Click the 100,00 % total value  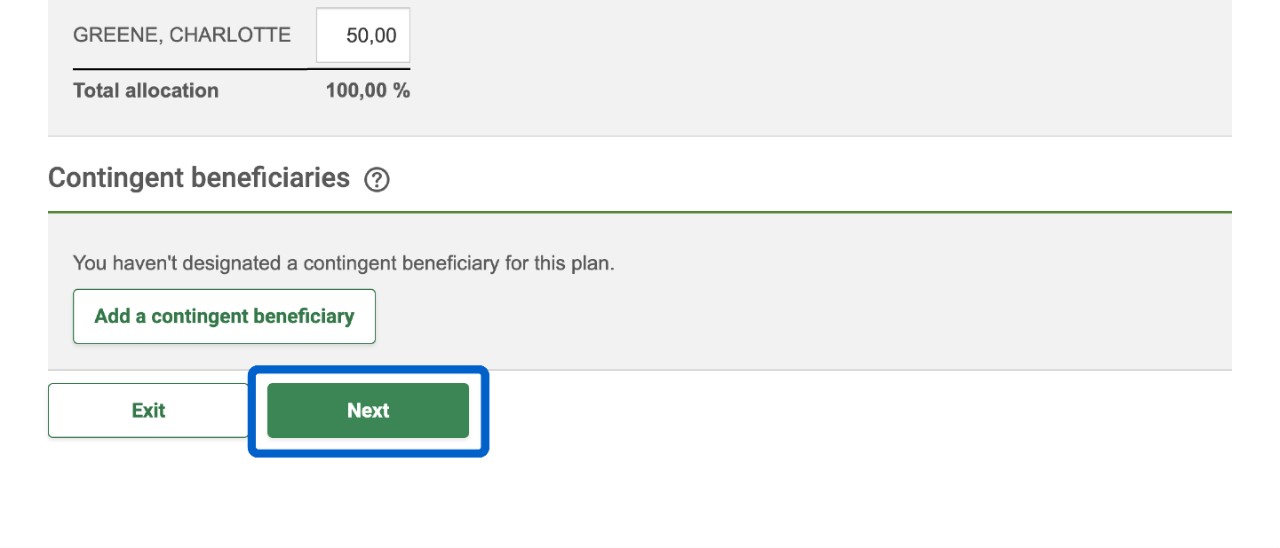pyautogui.click(x=367, y=90)
